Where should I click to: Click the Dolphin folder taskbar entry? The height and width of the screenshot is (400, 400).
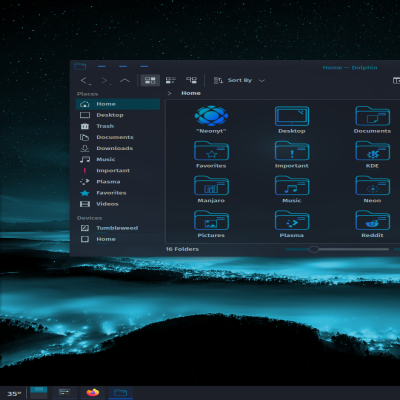pos(120,393)
